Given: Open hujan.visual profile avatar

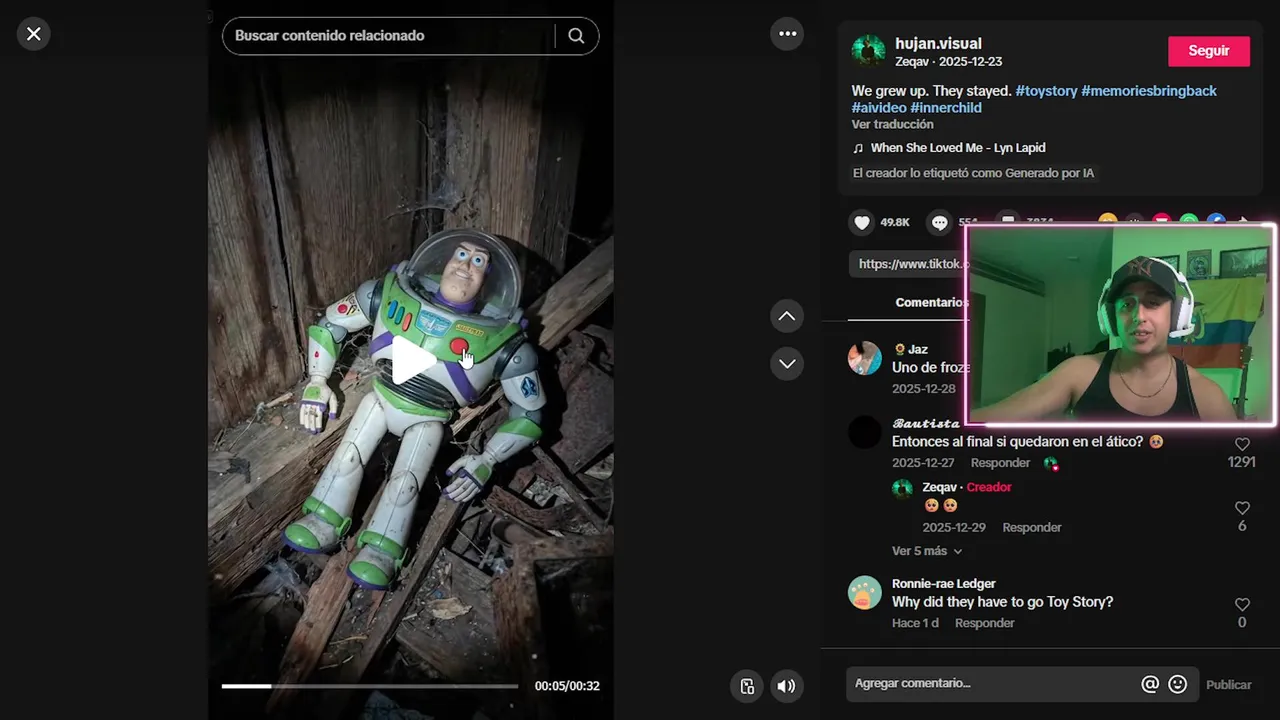Looking at the screenshot, I should pyautogui.click(x=868, y=51).
